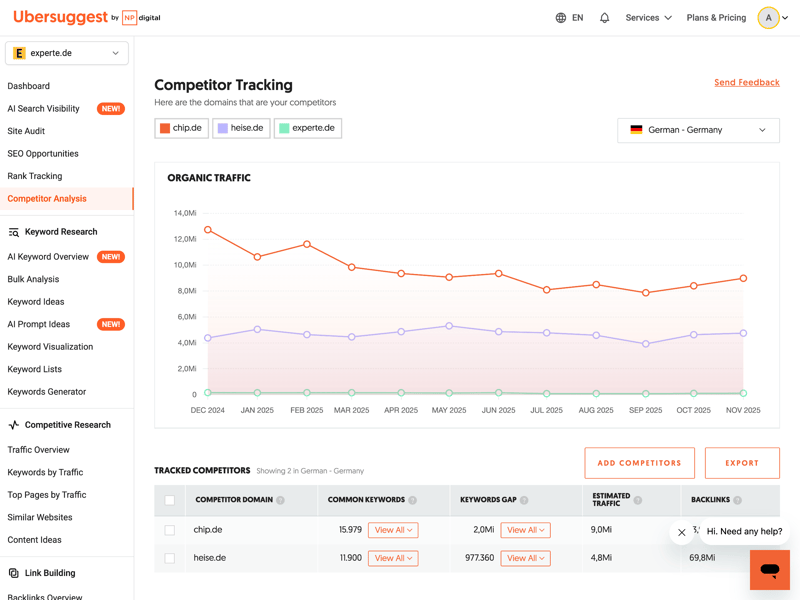
Task: Click the Add Competitors button
Action: (x=639, y=463)
